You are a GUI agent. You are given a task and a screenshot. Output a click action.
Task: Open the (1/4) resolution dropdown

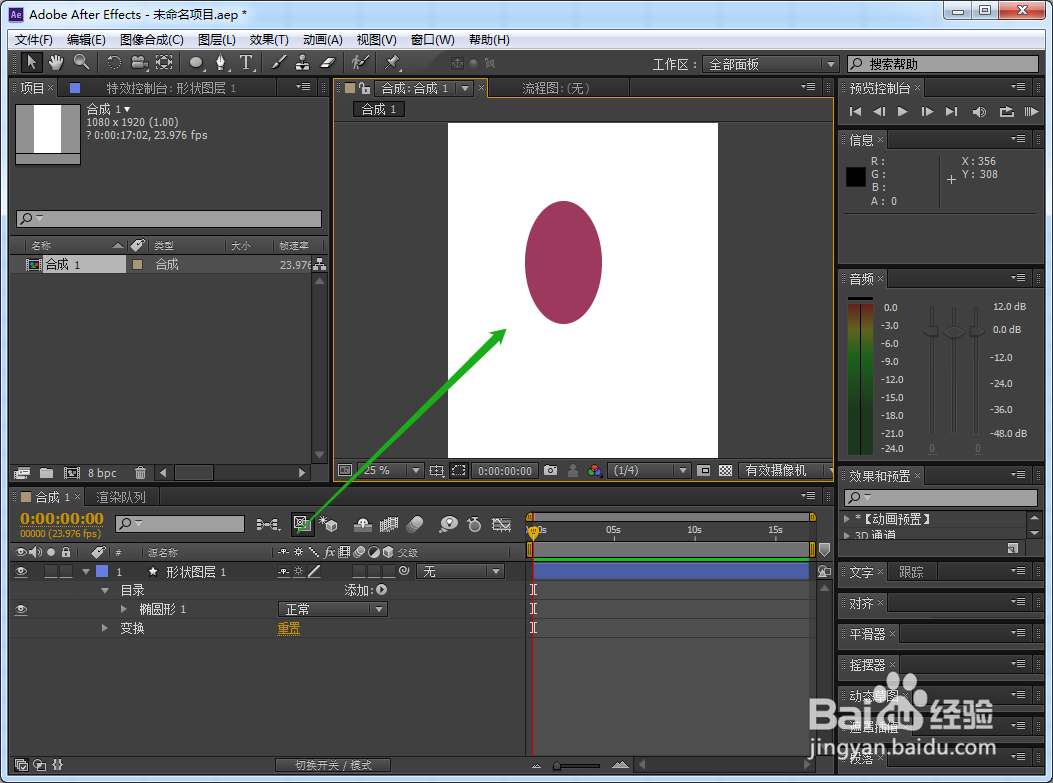649,471
